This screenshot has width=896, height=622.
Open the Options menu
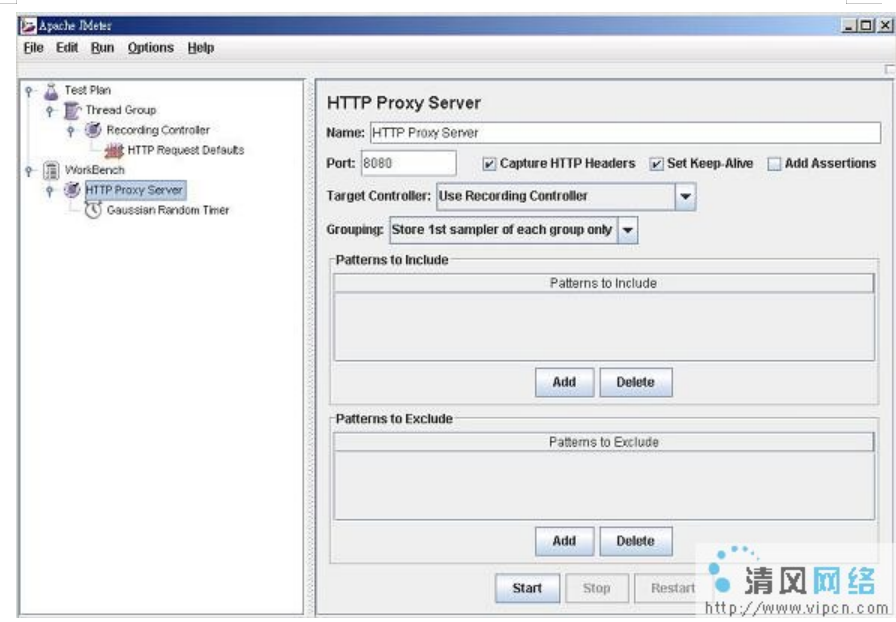[x=150, y=48]
